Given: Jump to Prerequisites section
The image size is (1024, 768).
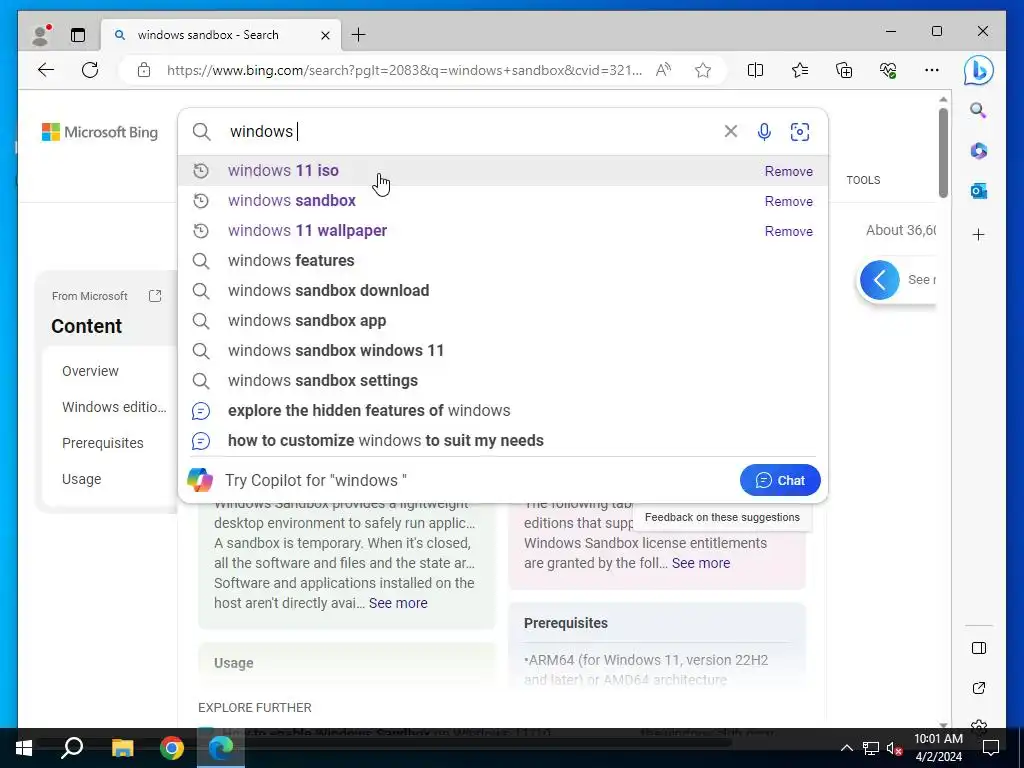Looking at the screenshot, I should 103,443.
